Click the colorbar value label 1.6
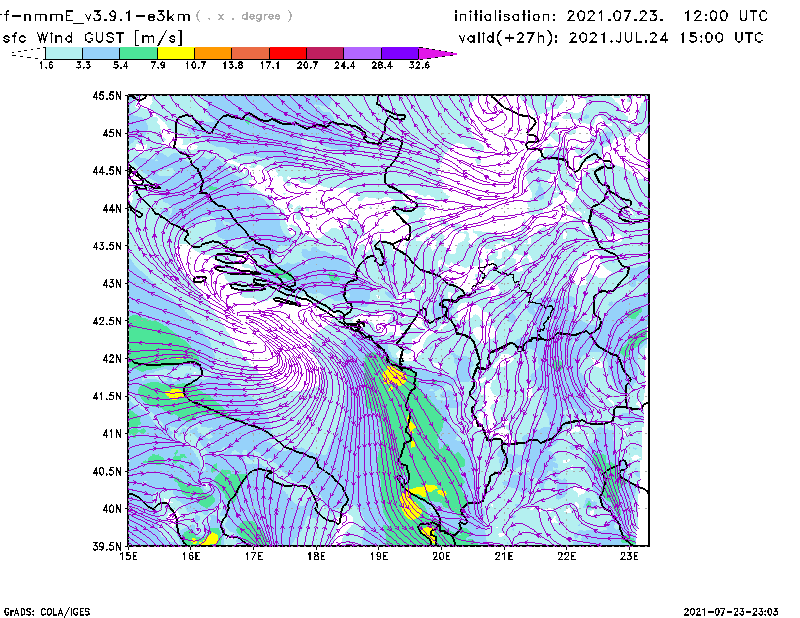 46,65
